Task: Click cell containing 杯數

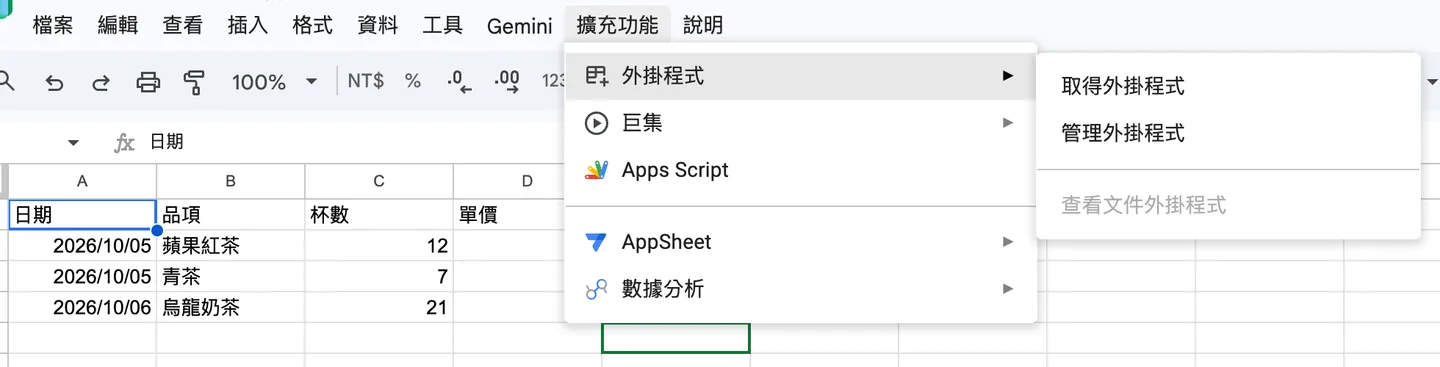Action: [379, 214]
